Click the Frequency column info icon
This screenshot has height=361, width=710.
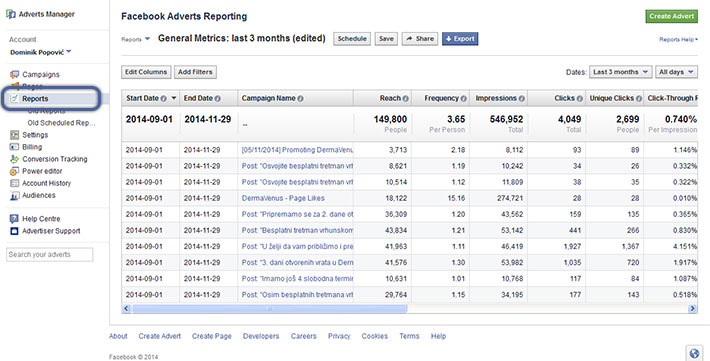[x=464, y=98]
